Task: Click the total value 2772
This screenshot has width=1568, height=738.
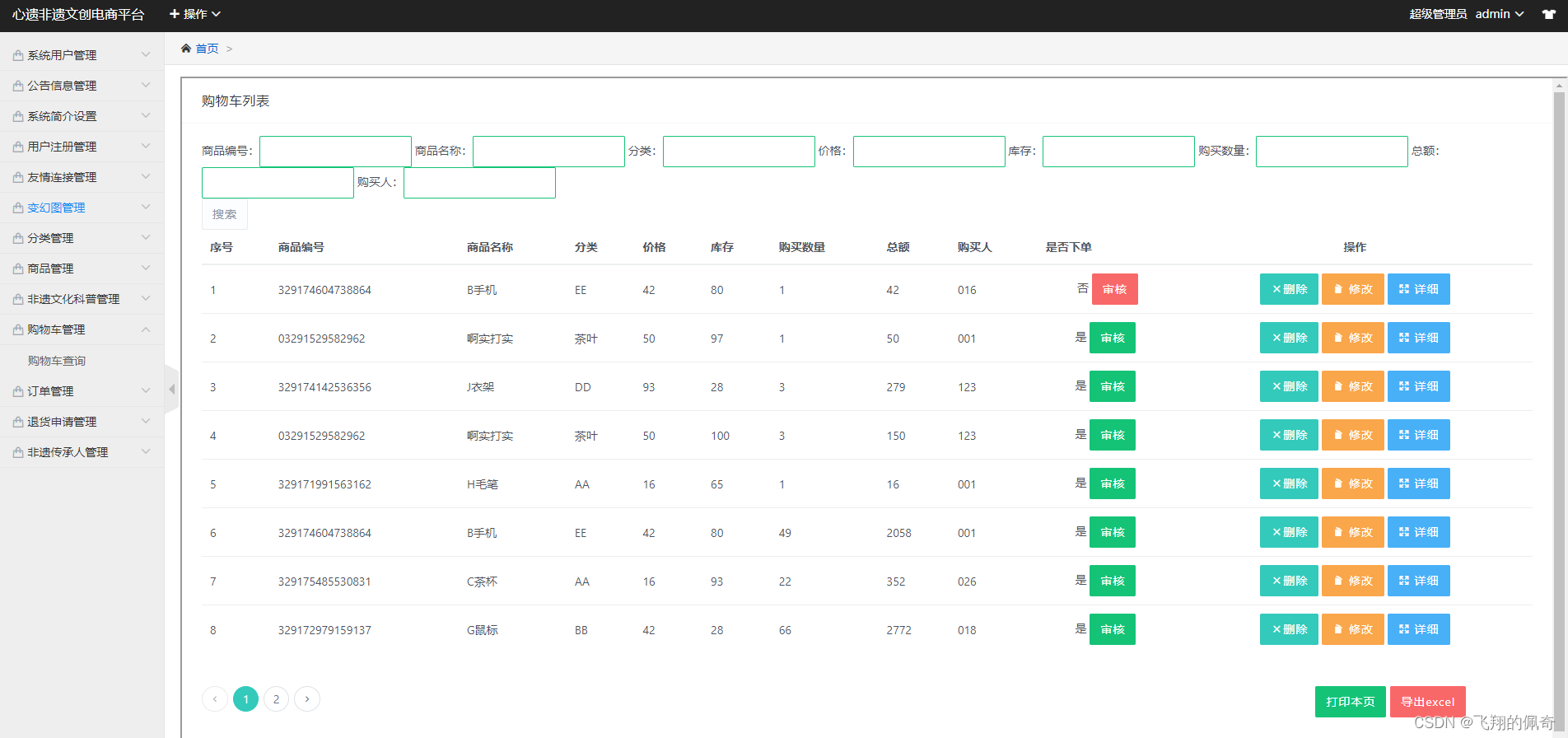Action: coord(898,630)
